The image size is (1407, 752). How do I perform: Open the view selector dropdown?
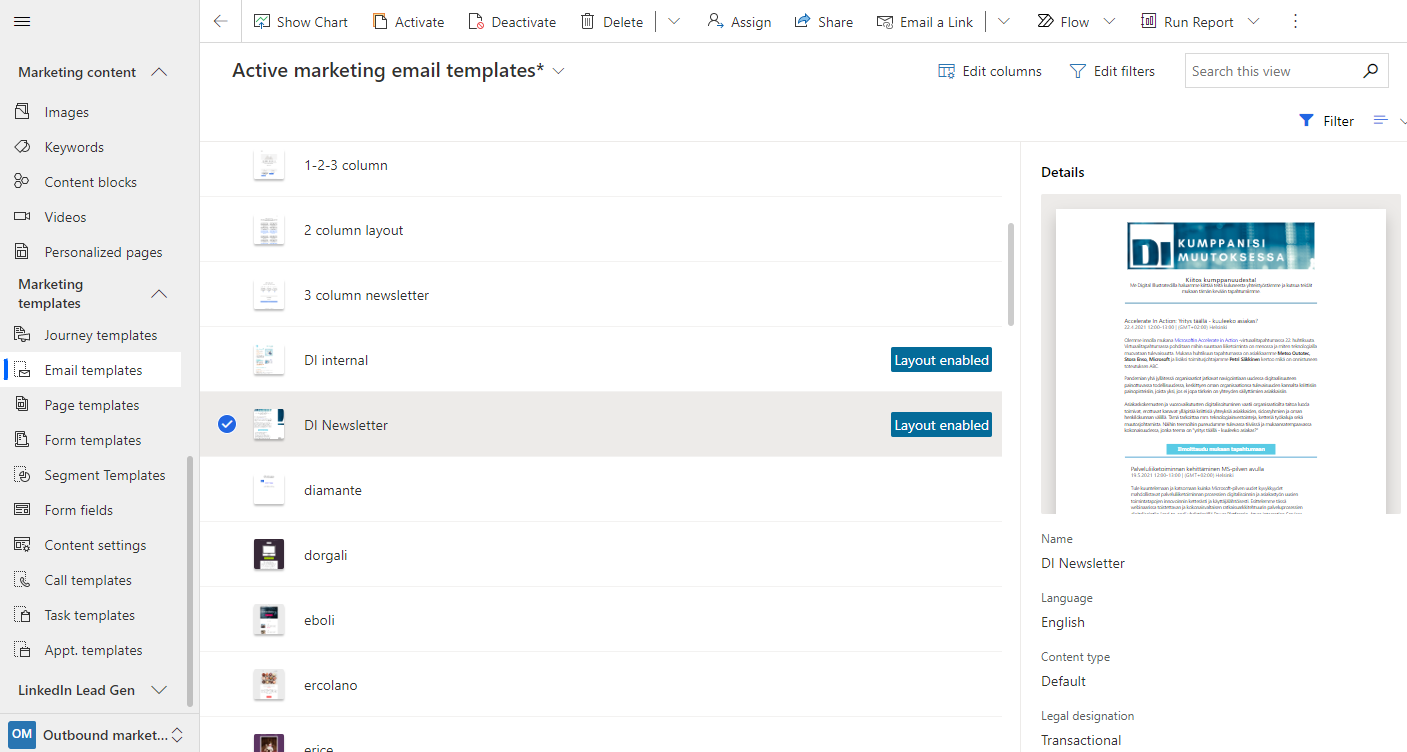(x=559, y=71)
